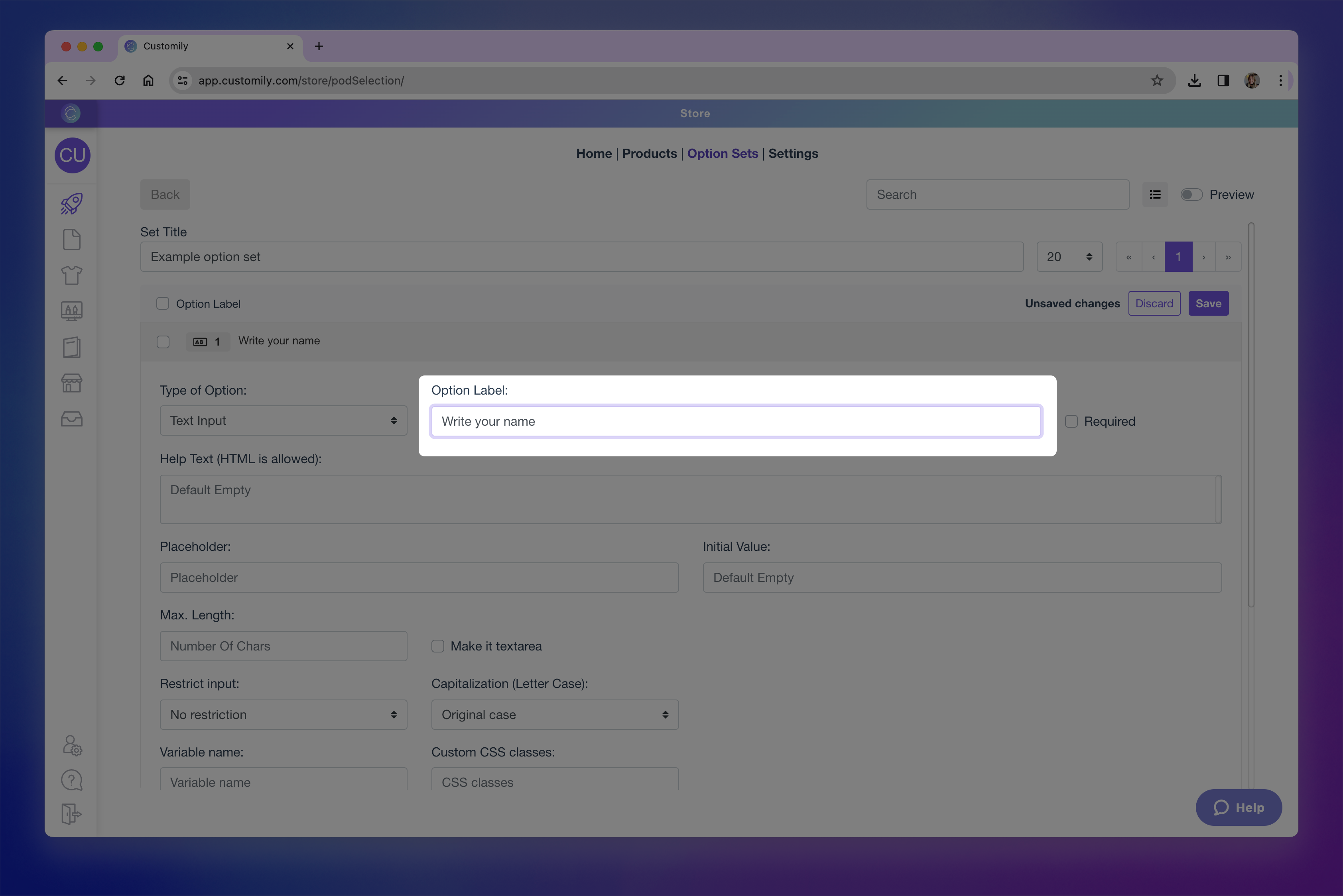This screenshot has width=1343, height=896.
Task: Open the storefront icon in sidebar
Action: click(71, 383)
